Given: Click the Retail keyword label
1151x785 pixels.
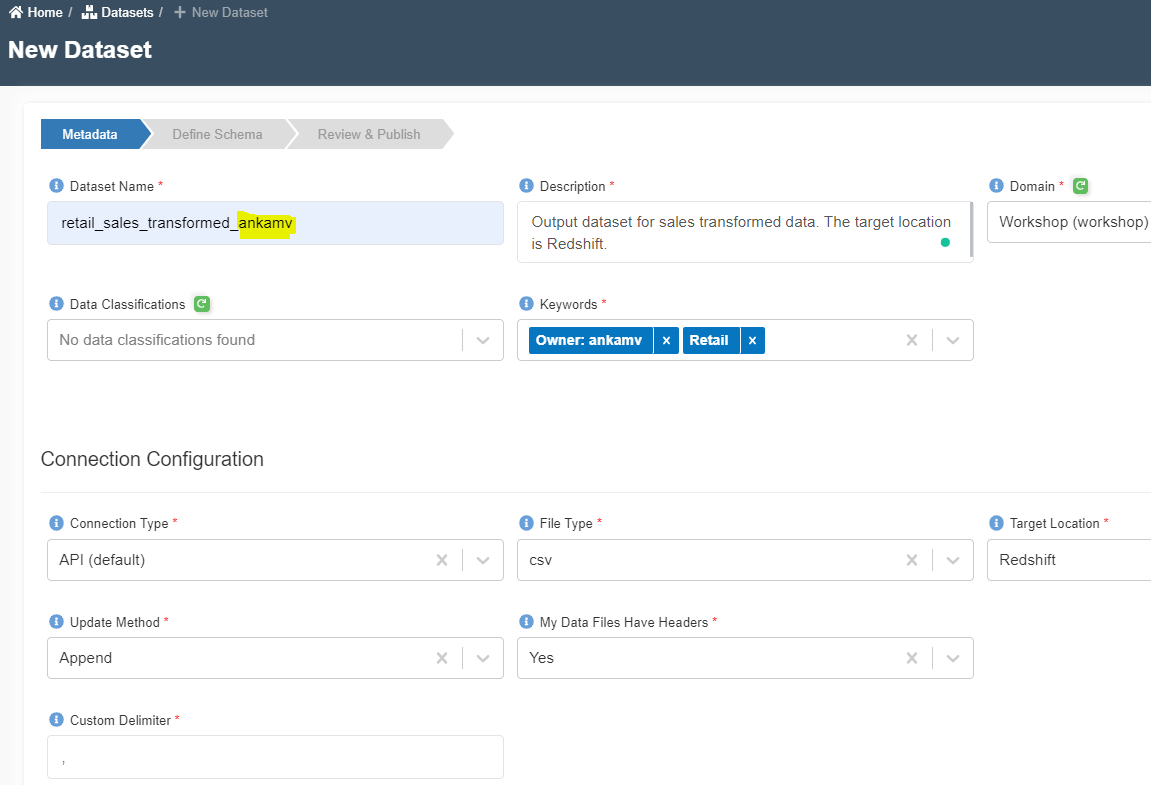Looking at the screenshot, I should click(x=709, y=341).
